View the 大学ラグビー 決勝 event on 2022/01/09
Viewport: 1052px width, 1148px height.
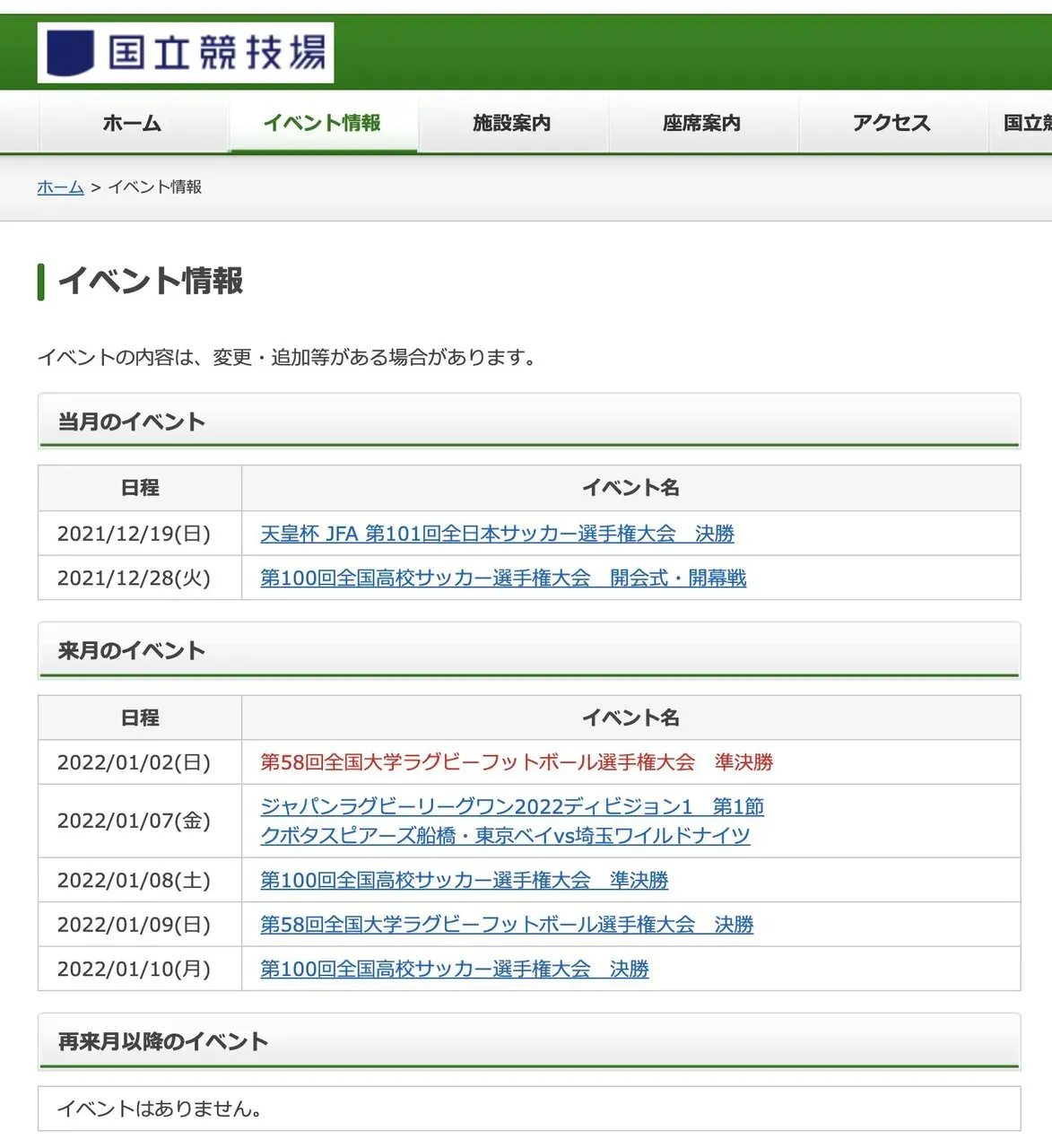click(x=507, y=925)
